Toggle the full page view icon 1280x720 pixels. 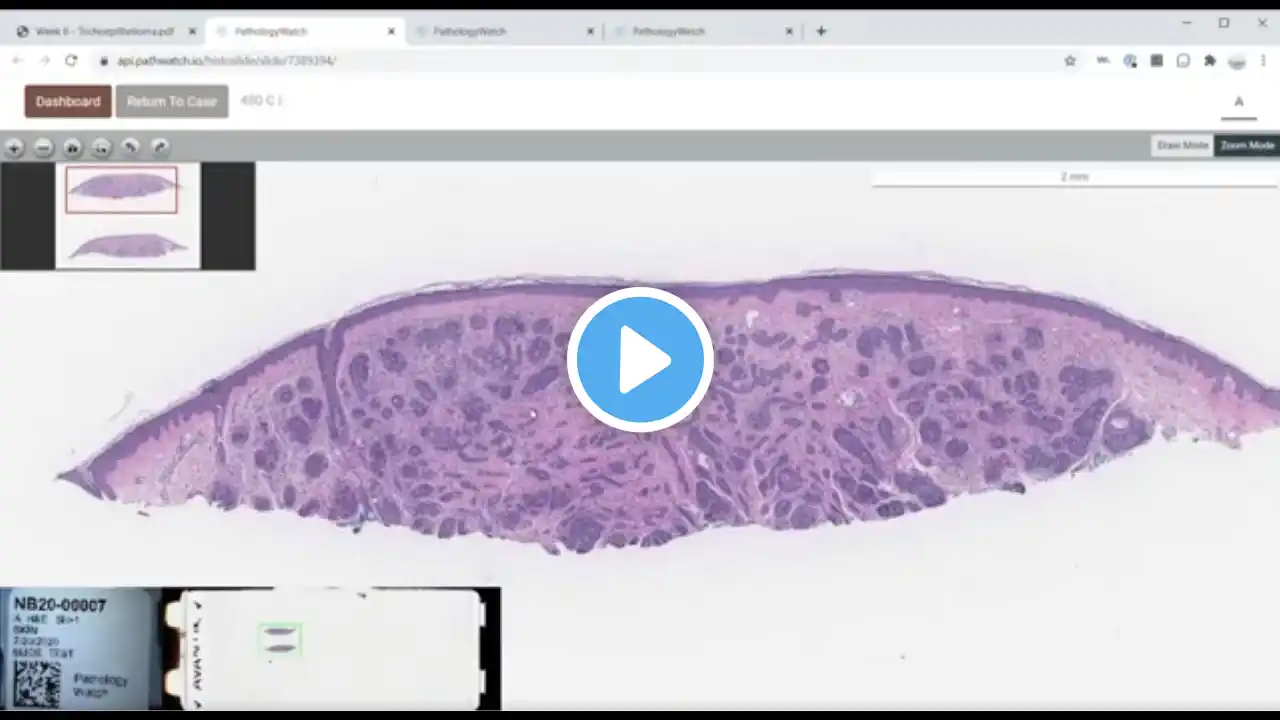101,148
